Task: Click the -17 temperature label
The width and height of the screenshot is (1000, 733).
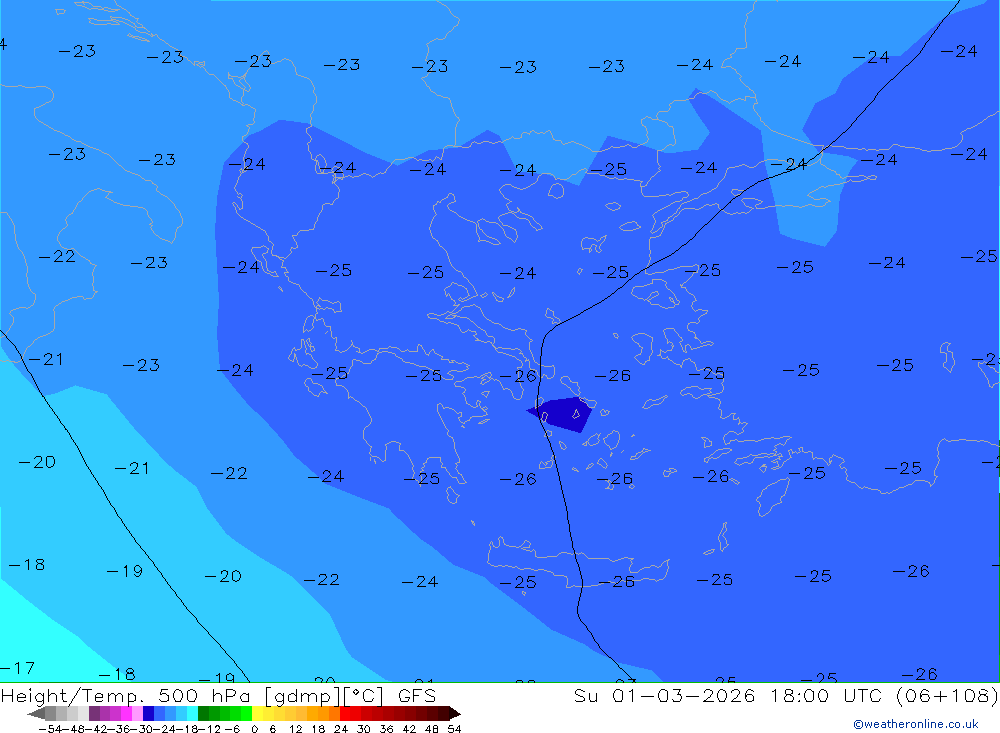Action: tap(17, 668)
